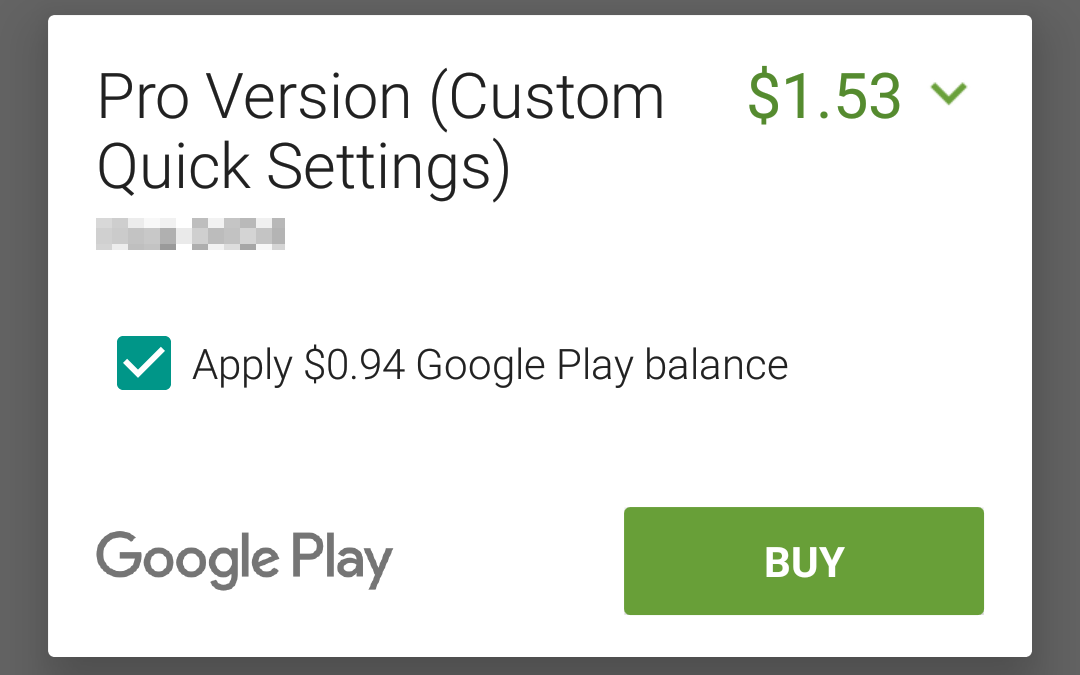
Task: Click the Google Play logo
Action: 244,559
